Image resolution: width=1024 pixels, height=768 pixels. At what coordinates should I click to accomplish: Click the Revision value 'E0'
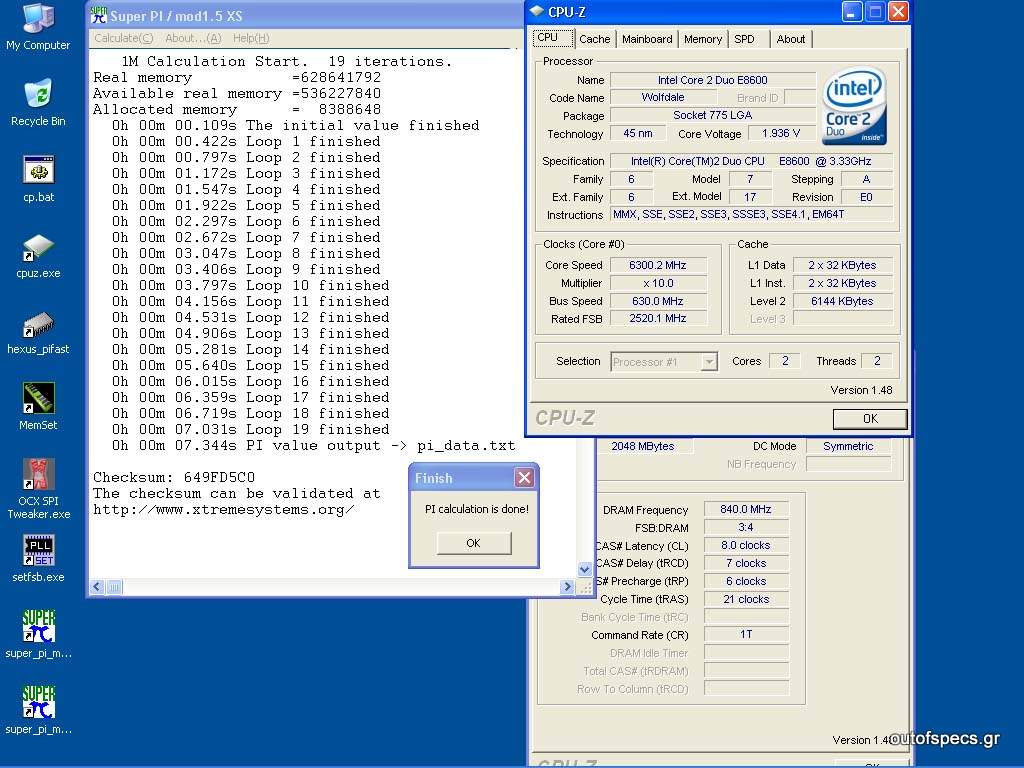tap(866, 197)
